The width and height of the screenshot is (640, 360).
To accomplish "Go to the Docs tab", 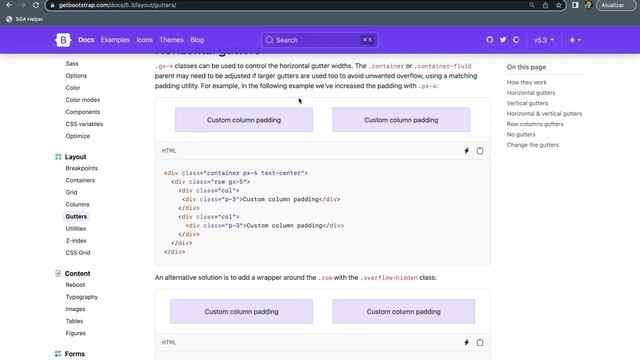I will (x=86, y=40).
